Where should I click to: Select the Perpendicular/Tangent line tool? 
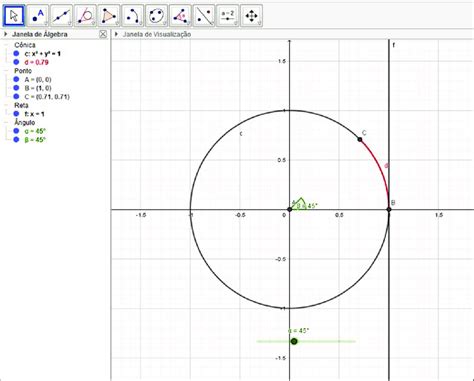(x=85, y=16)
